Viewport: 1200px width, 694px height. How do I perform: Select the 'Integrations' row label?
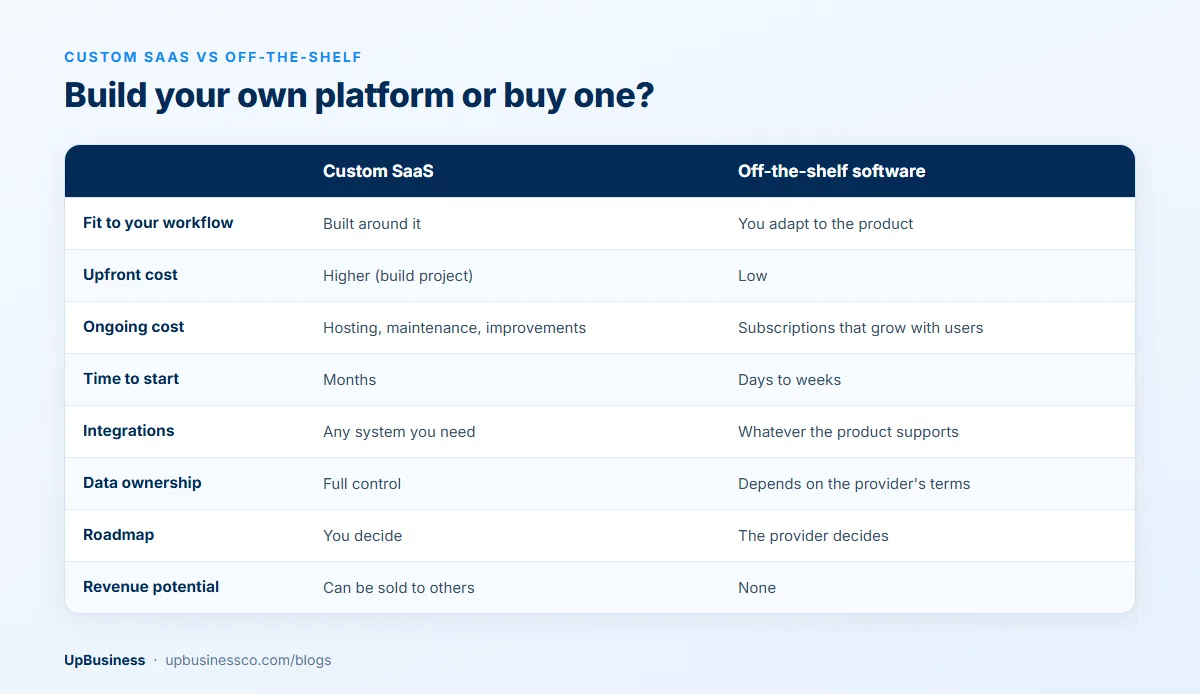(x=129, y=431)
